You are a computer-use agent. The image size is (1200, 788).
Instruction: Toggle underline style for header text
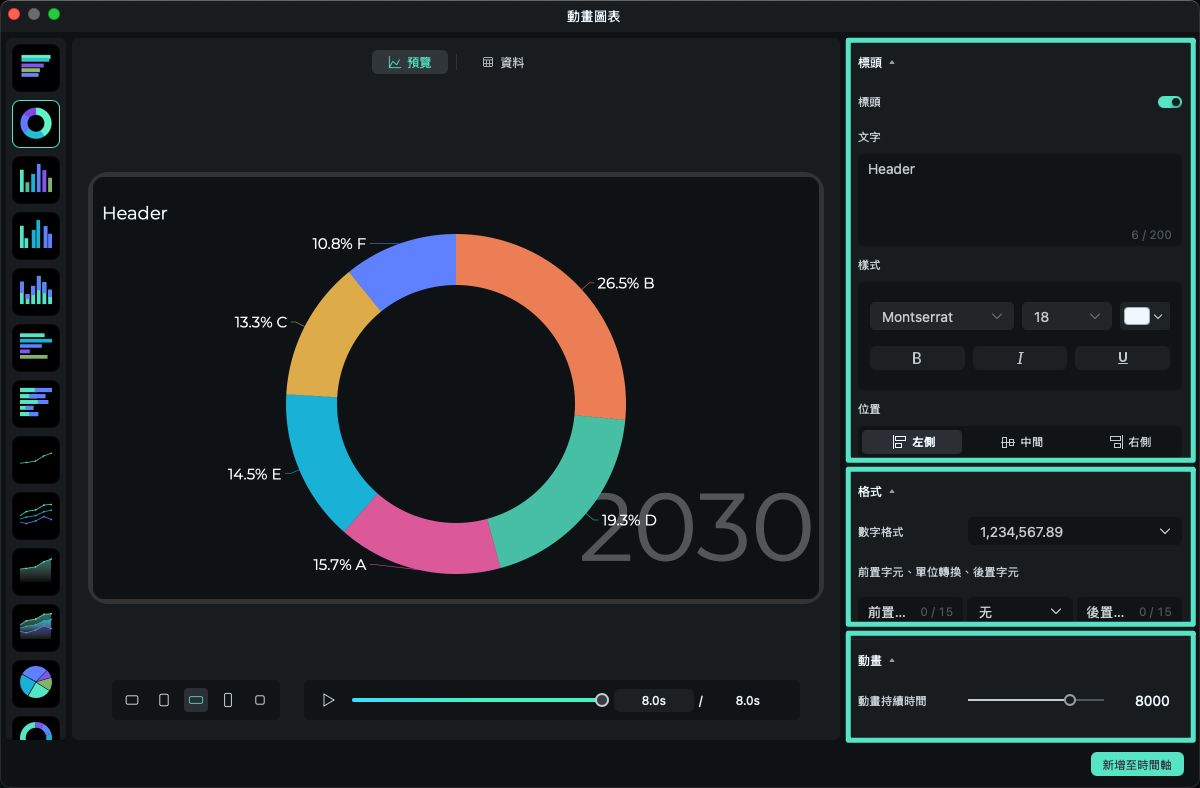coord(1122,358)
